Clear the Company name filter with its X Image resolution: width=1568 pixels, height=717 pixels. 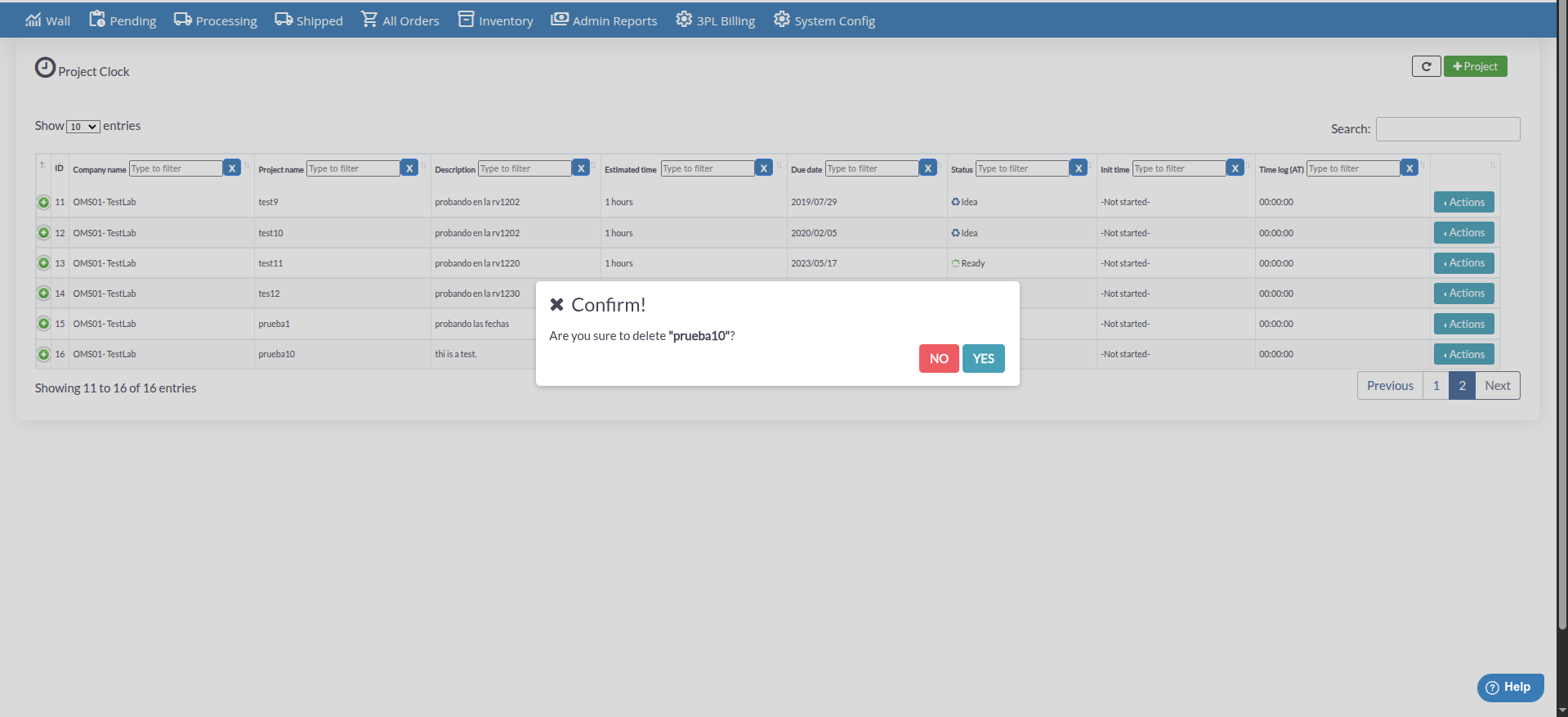click(x=232, y=168)
